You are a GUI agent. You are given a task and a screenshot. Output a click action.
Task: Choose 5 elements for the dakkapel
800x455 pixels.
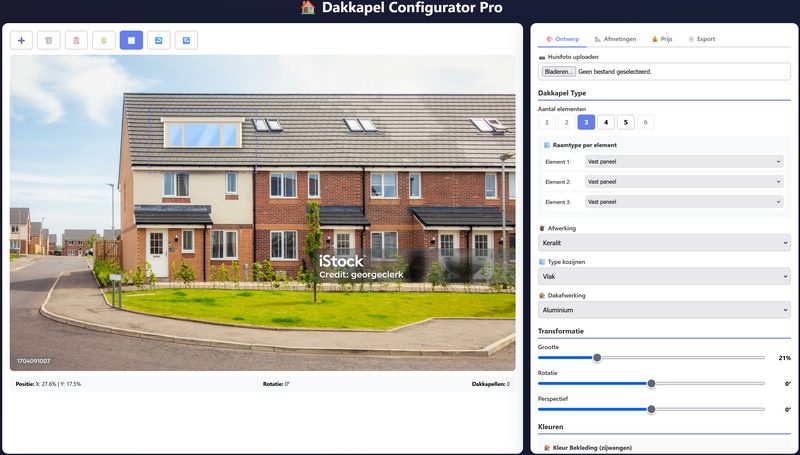tap(626, 122)
